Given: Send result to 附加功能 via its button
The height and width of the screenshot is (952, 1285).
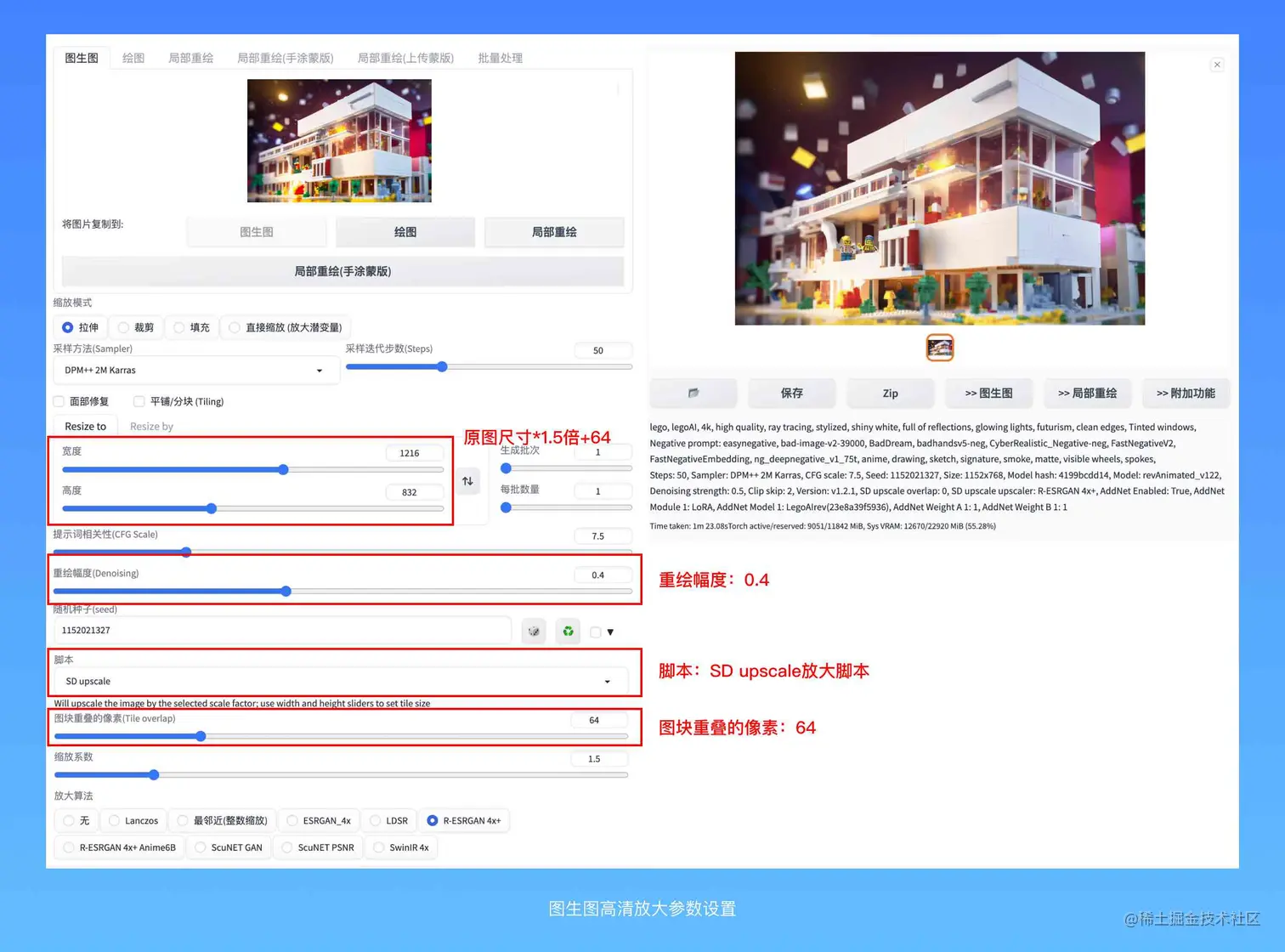Looking at the screenshot, I should coord(1186,393).
